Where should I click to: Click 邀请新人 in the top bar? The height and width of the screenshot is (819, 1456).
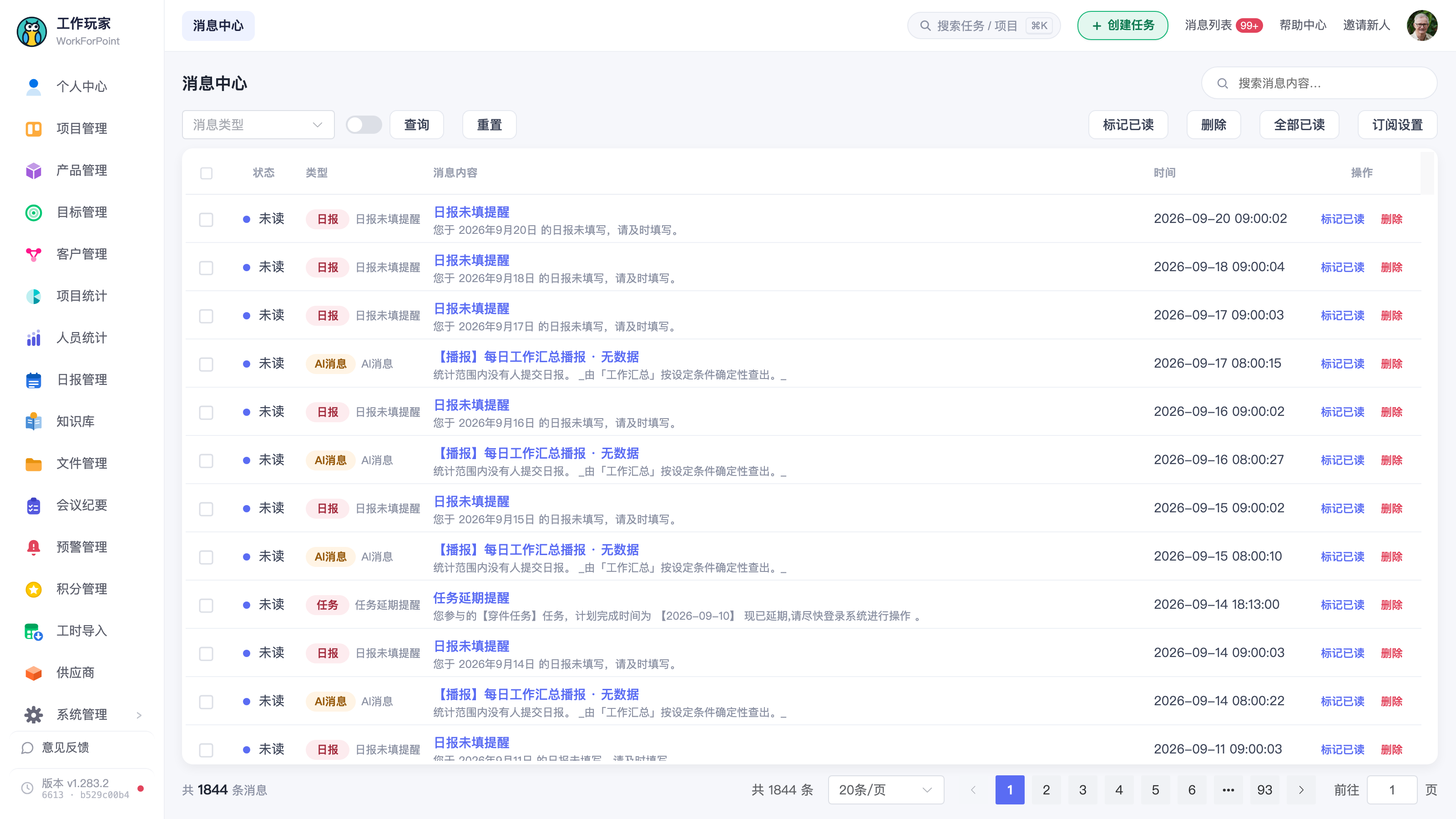pos(1366,25)
